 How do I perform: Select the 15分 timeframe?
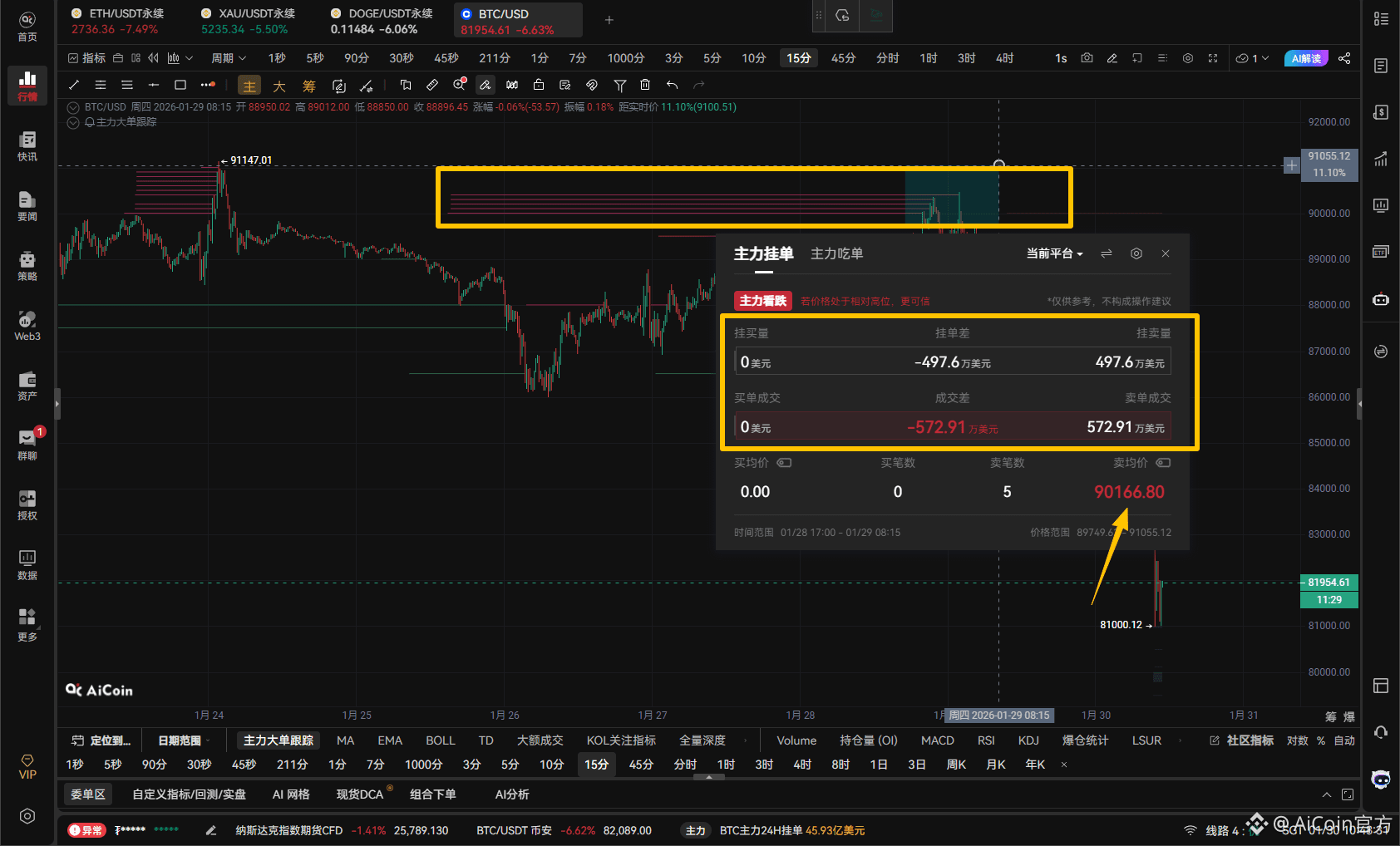coord(798,58)
